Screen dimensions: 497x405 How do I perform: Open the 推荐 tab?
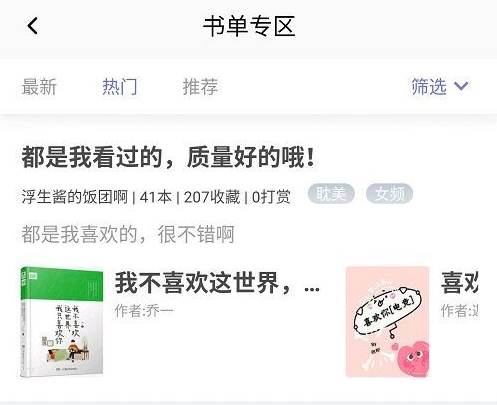(x=200, y=87)
